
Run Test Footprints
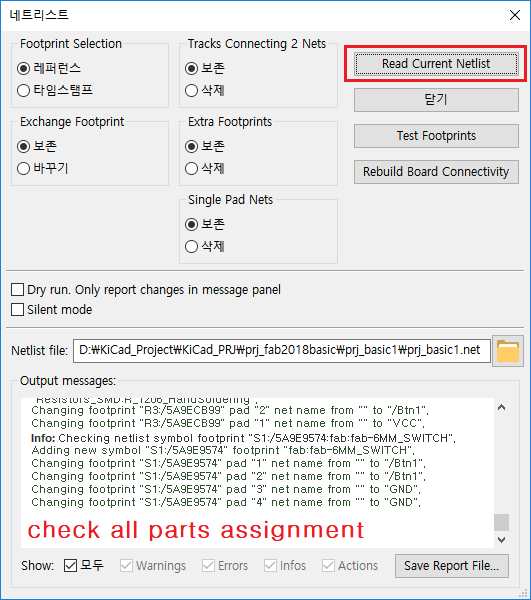tap(436, 136)
